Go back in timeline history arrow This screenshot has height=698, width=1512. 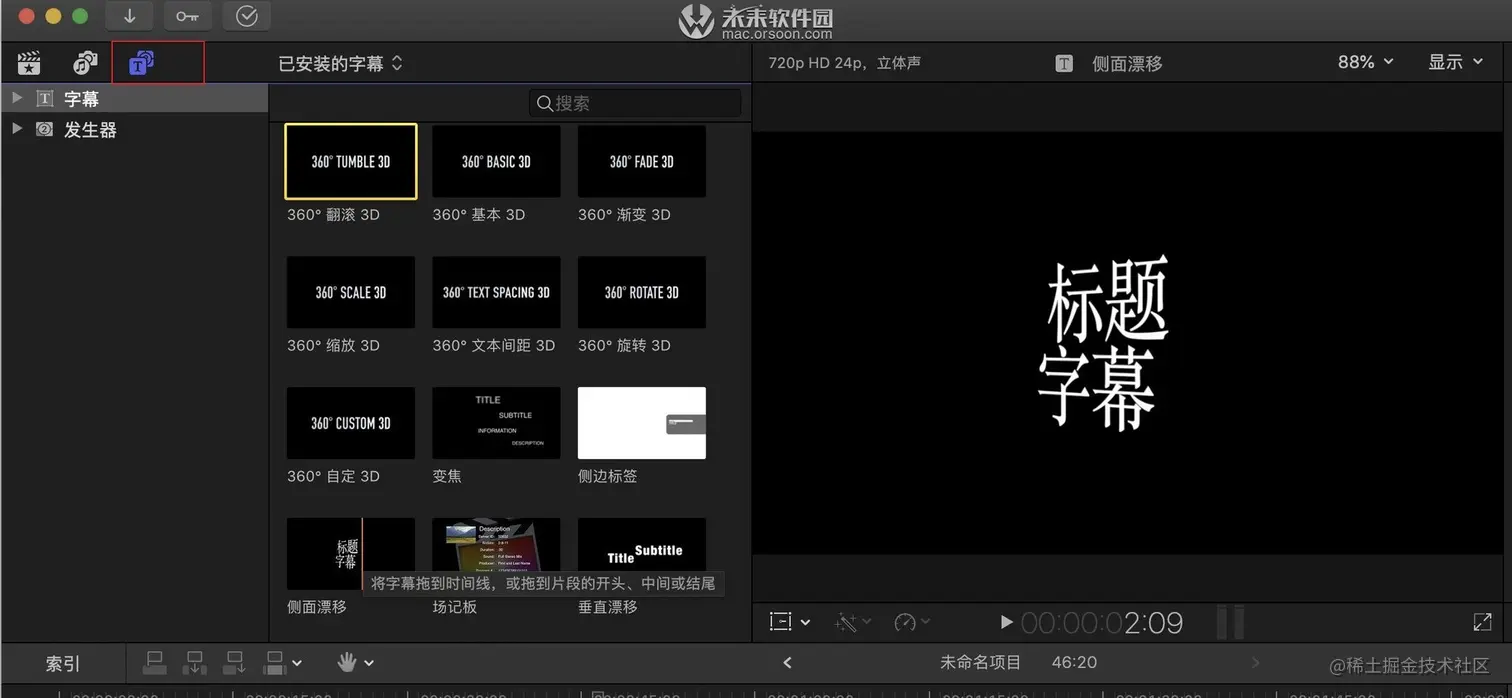(787, 662)
